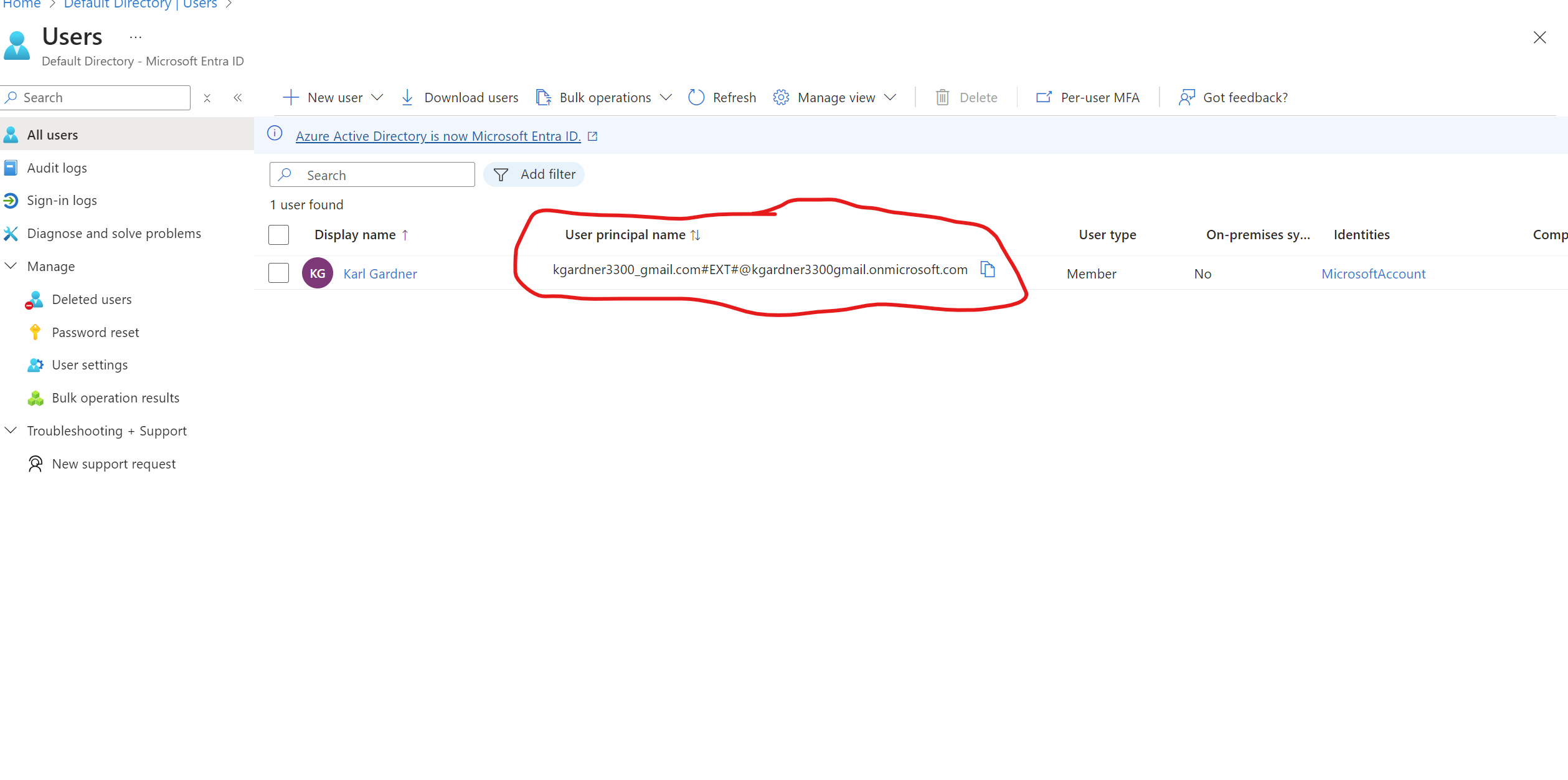Open the Manage view dropdown chevron
Image resolution: width=1568 pixels, height=780 pixels.
point(890,97)
